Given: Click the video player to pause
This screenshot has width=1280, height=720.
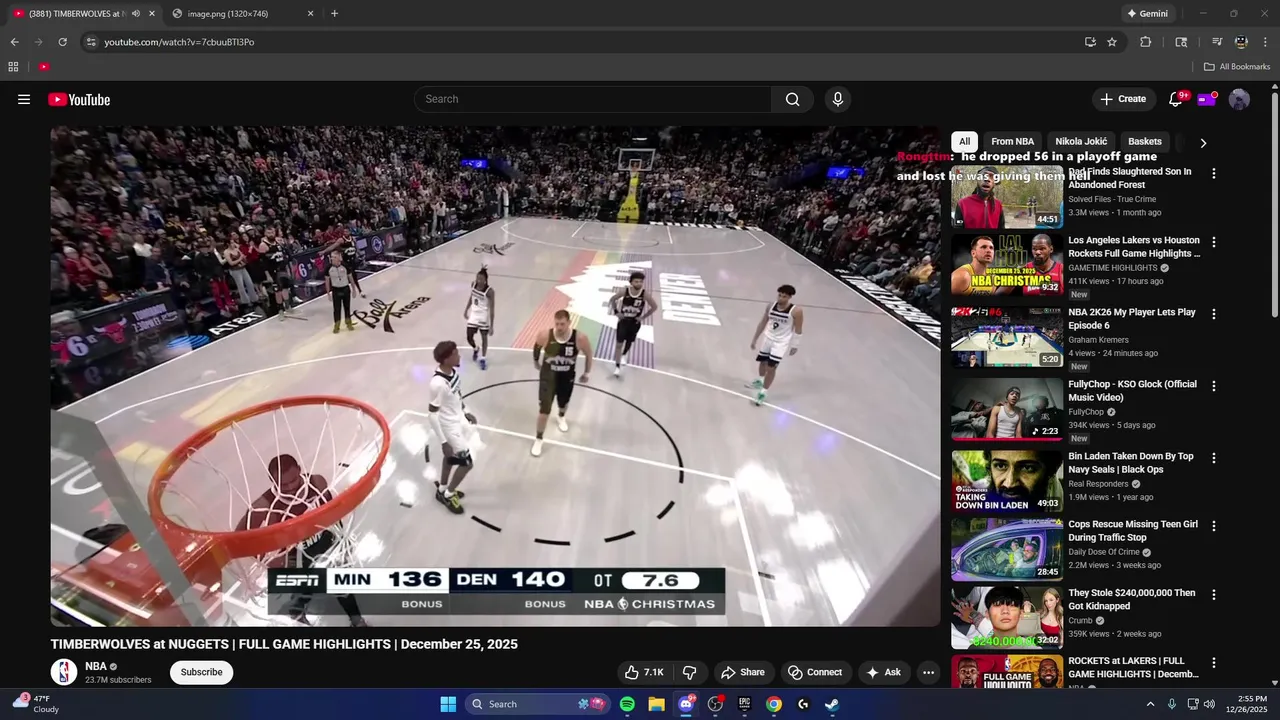Looking at the screenshot, I should click(495, 376).
